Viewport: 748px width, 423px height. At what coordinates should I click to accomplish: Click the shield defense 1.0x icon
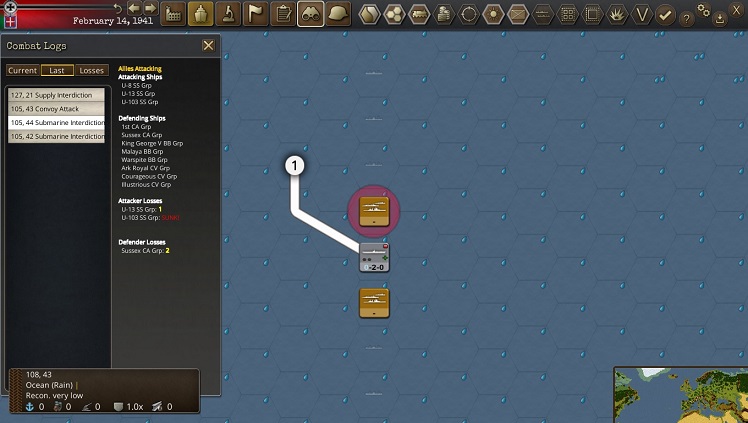(118, 407)
